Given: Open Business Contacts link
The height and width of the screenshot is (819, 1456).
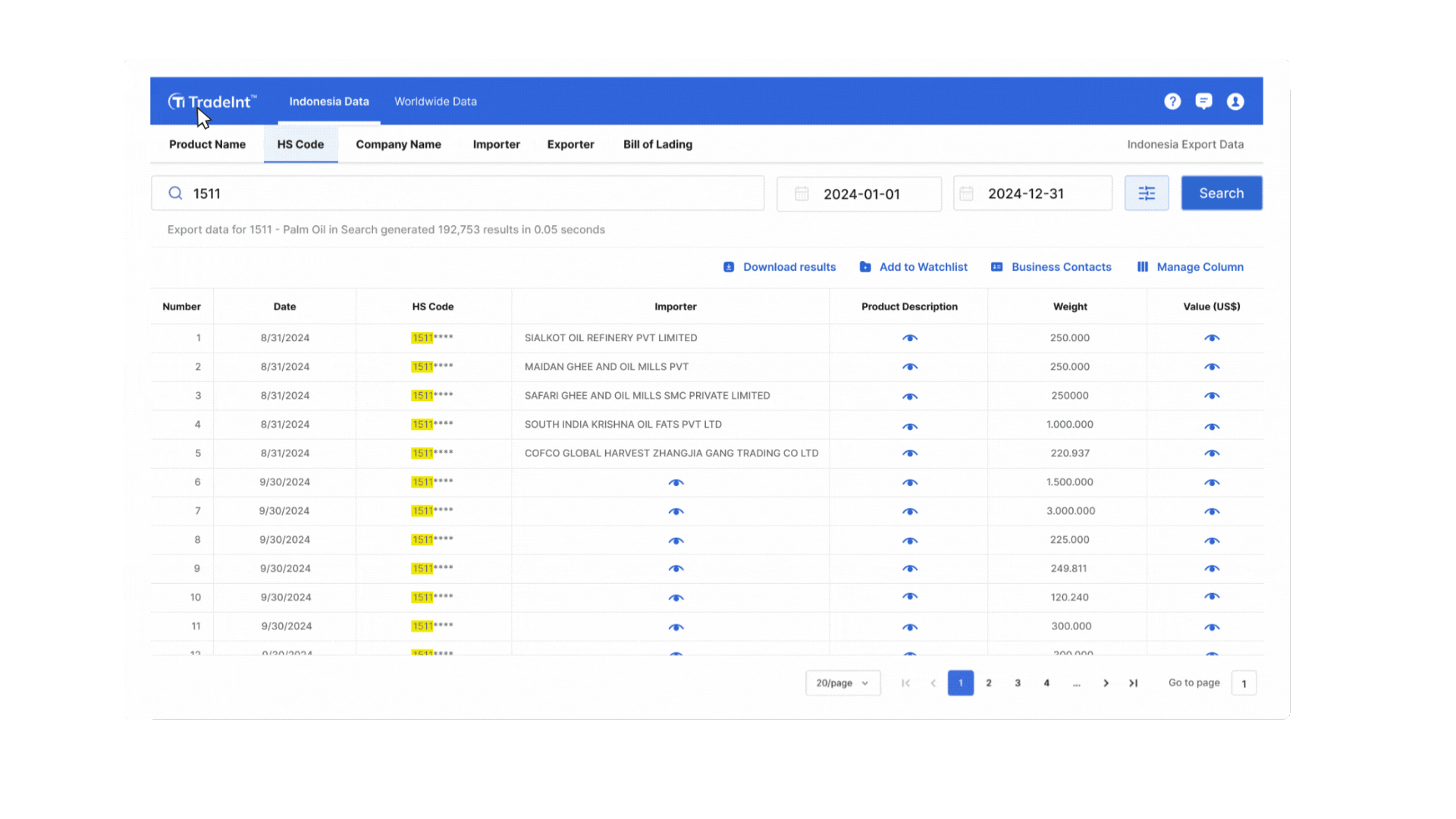Looking at the screenshot, I should pos(1062,267).
